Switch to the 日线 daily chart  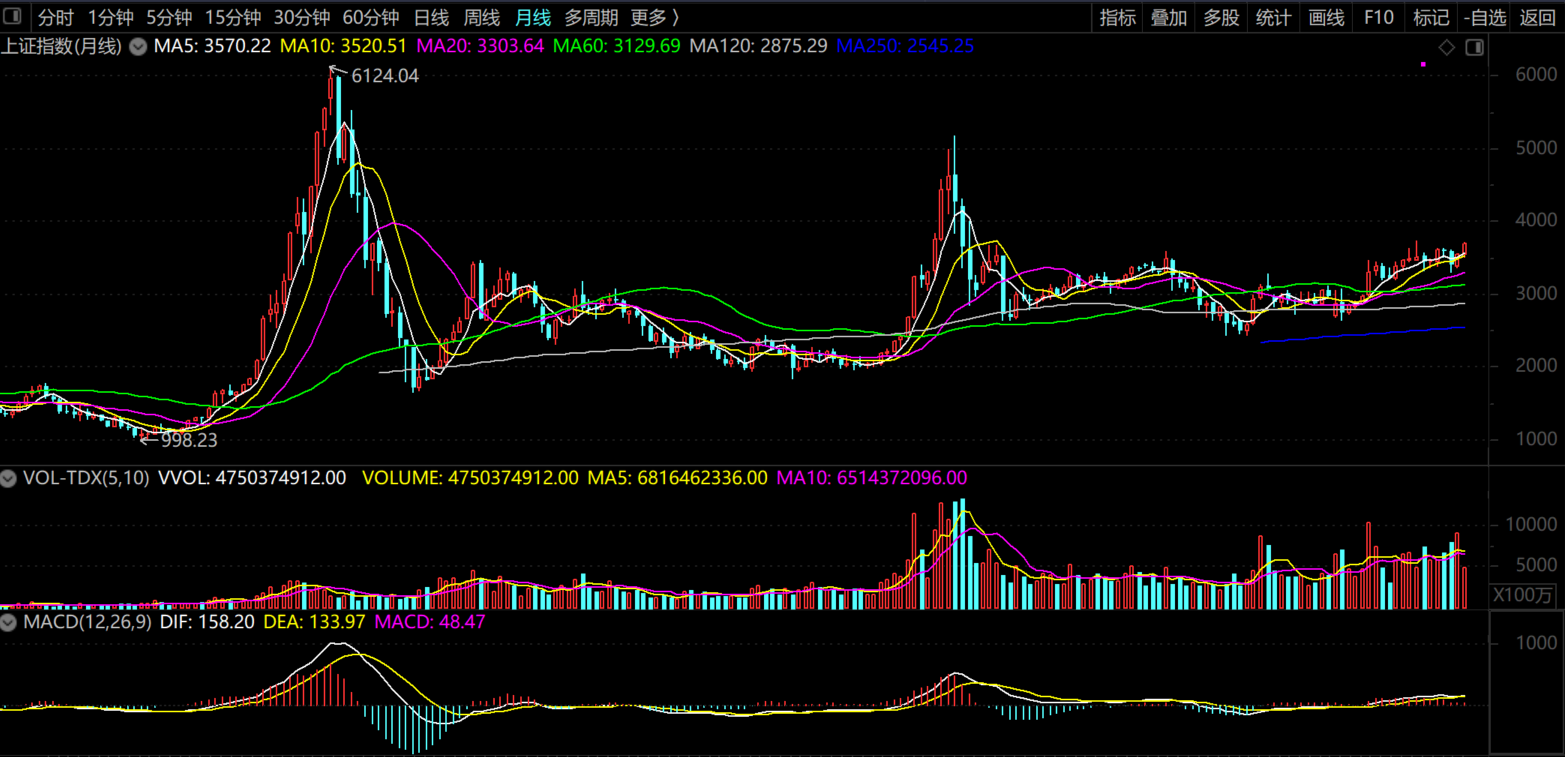click(x=431, y=17)
